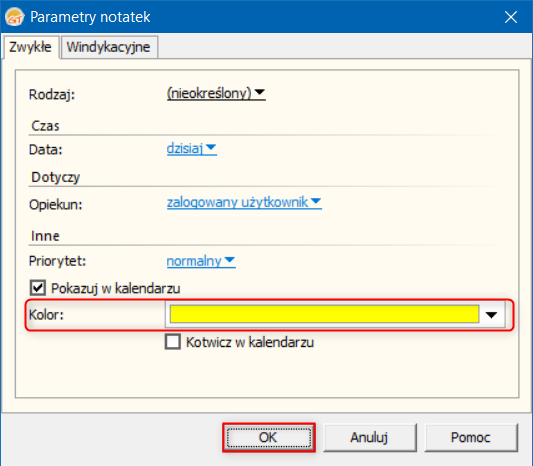Click the yellow Kolor swatch
533x466 pixels.
click(324, 314)
